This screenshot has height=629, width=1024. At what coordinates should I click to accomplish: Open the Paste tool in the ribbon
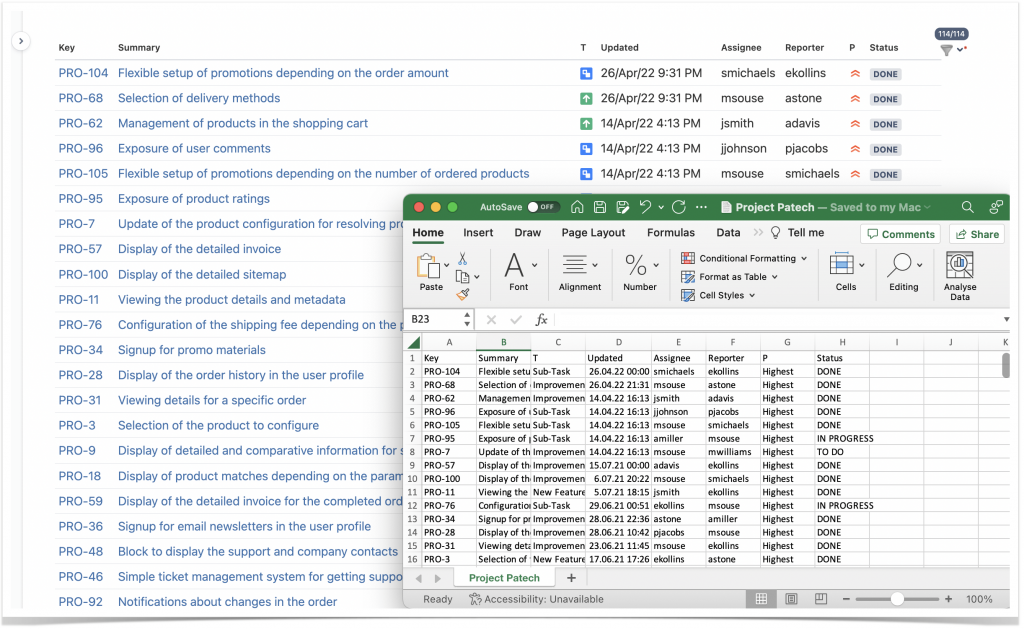(x=431, y=270)
